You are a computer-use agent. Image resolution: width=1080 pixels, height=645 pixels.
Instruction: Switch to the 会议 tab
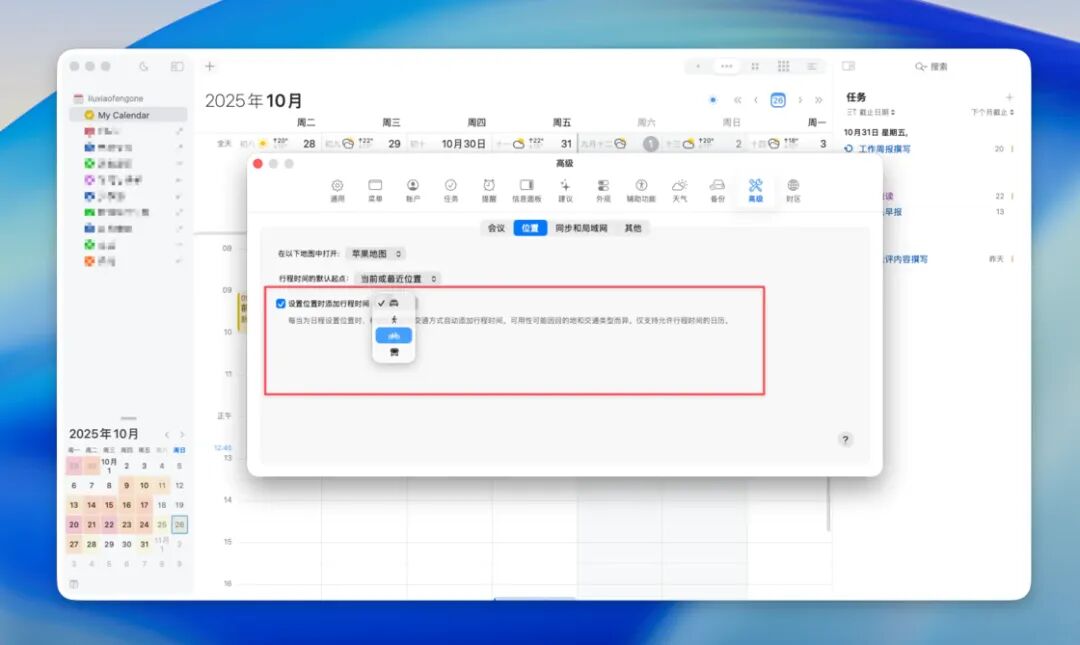[x=496, y=228]
